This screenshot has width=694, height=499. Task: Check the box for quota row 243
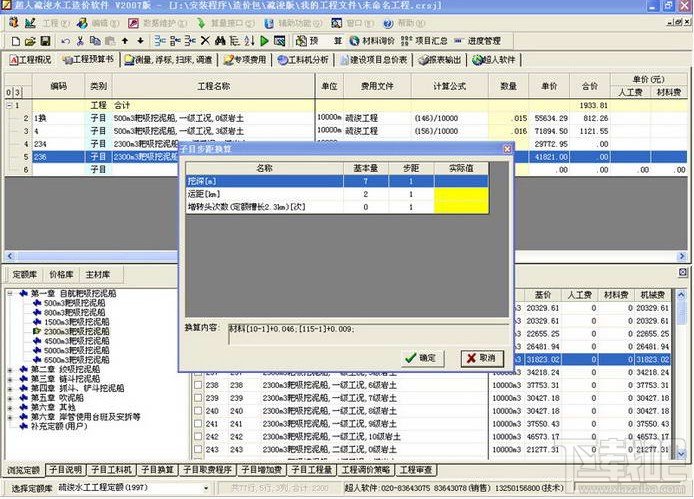point(198,449)
